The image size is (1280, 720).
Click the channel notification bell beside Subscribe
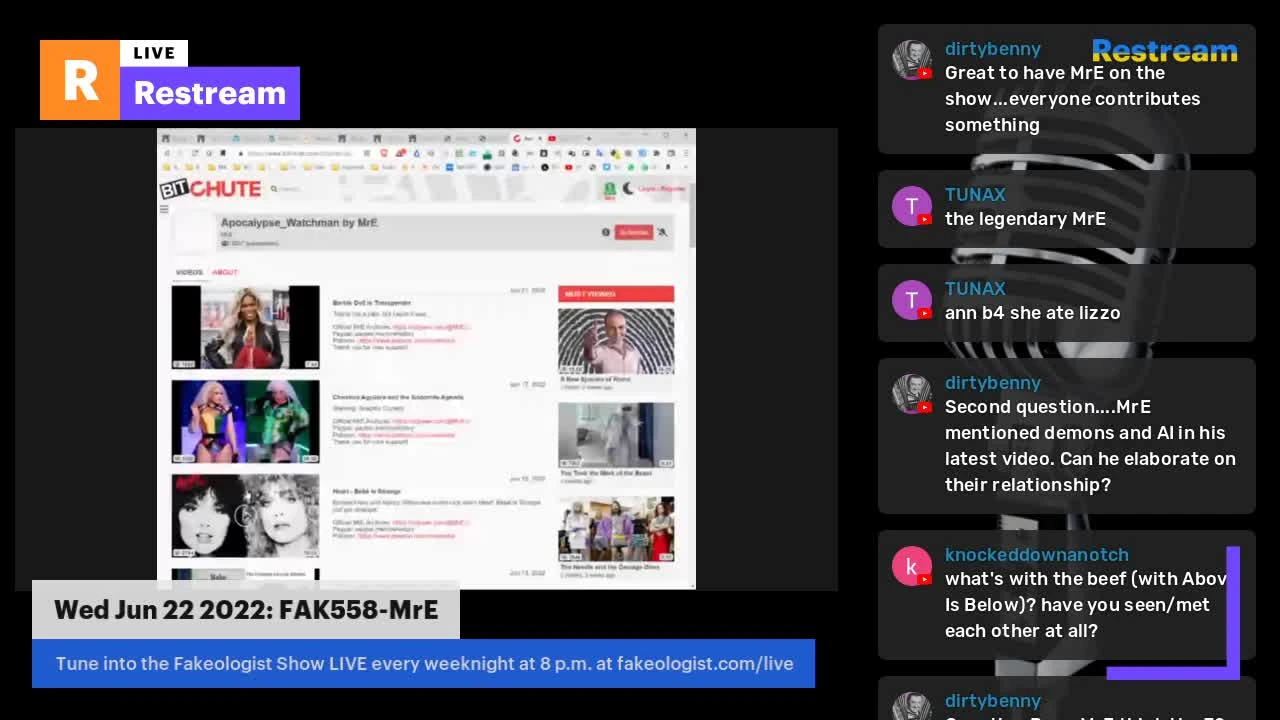(x=662, y=232)
